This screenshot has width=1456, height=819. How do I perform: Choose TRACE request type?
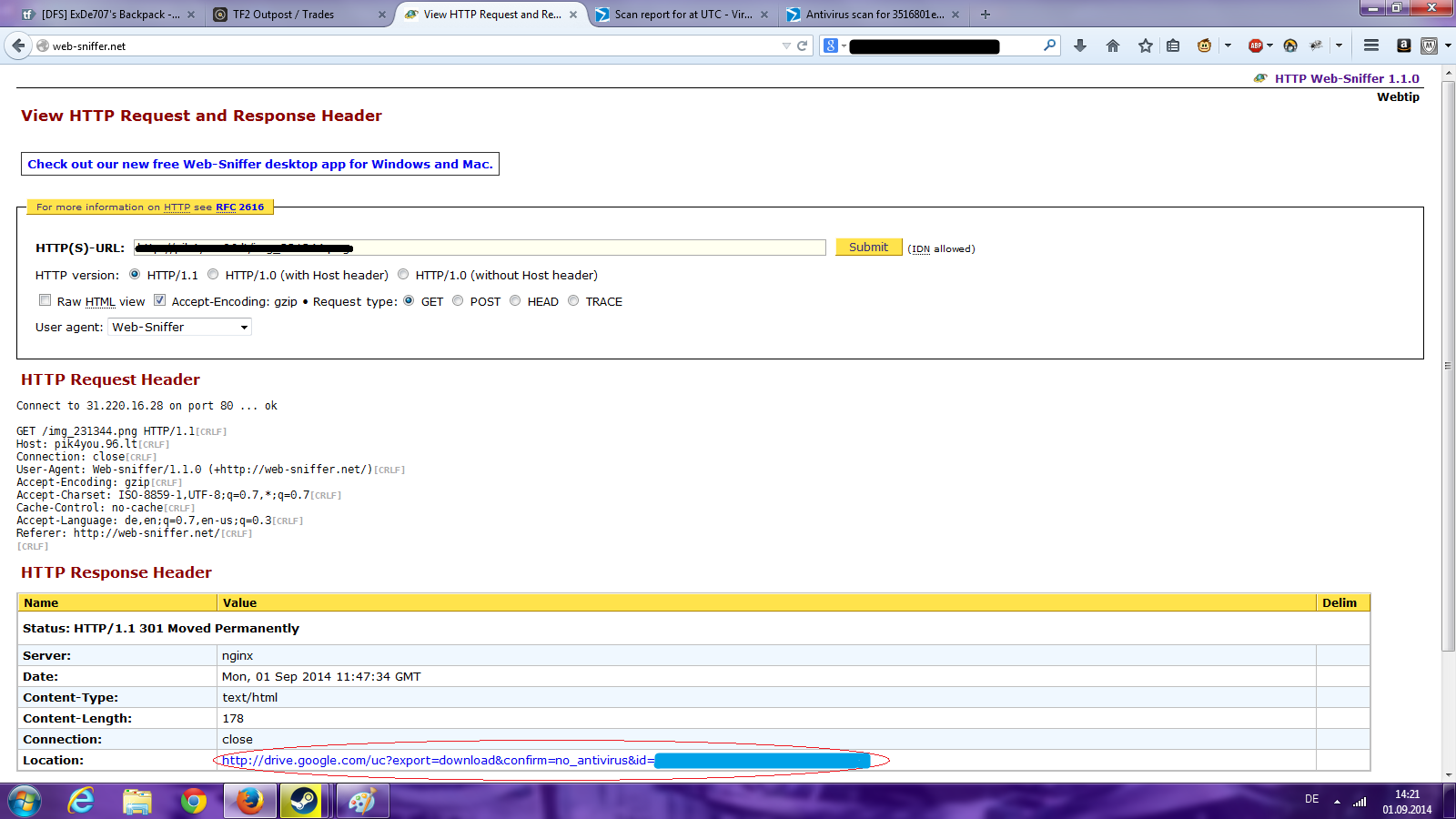tap(573, 300)
